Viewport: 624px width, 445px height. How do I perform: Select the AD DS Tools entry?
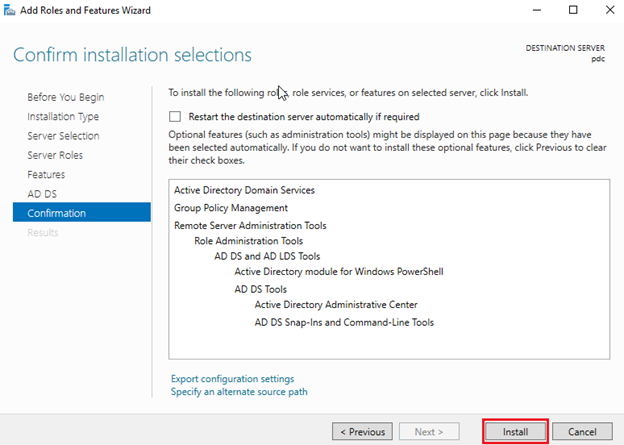click(261, 289)
